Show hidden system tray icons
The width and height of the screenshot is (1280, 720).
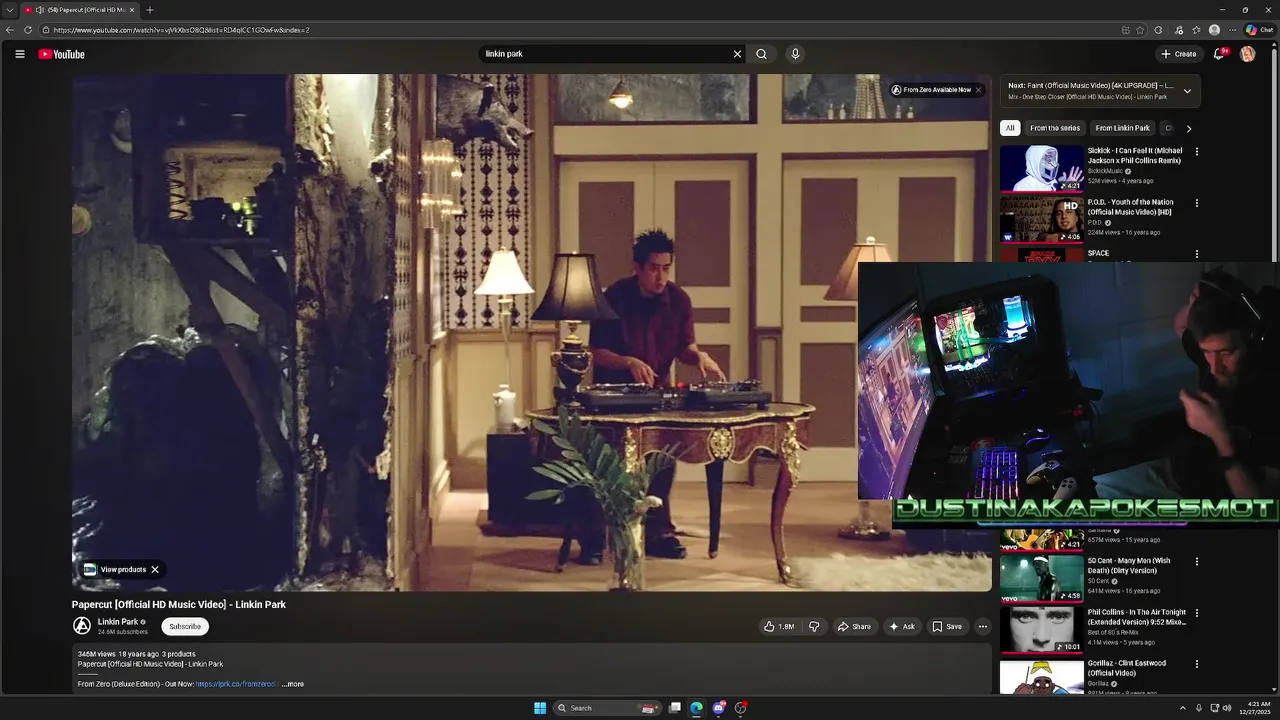pos(1183,708)
